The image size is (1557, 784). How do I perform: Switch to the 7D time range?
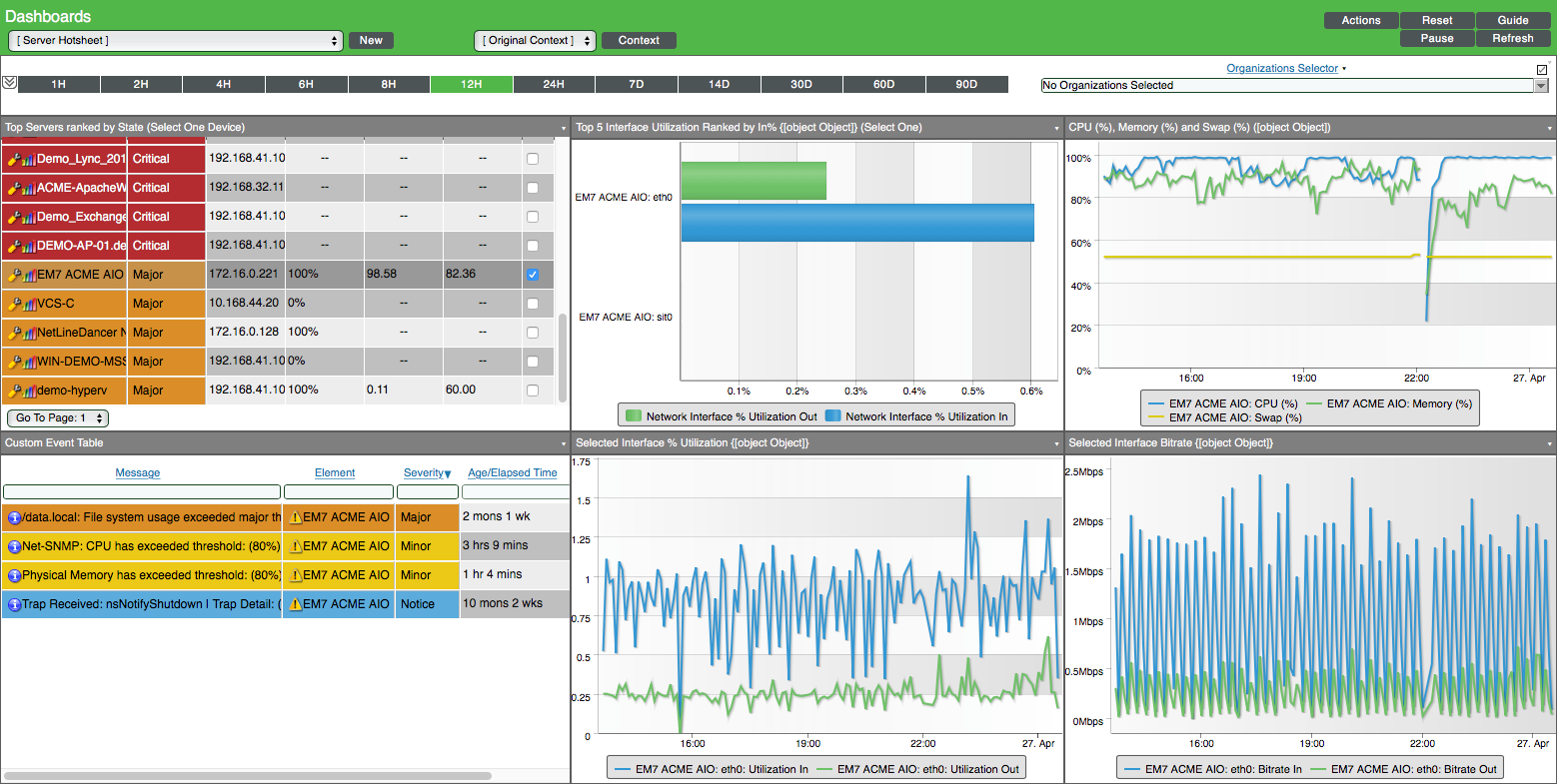[636, 84]
